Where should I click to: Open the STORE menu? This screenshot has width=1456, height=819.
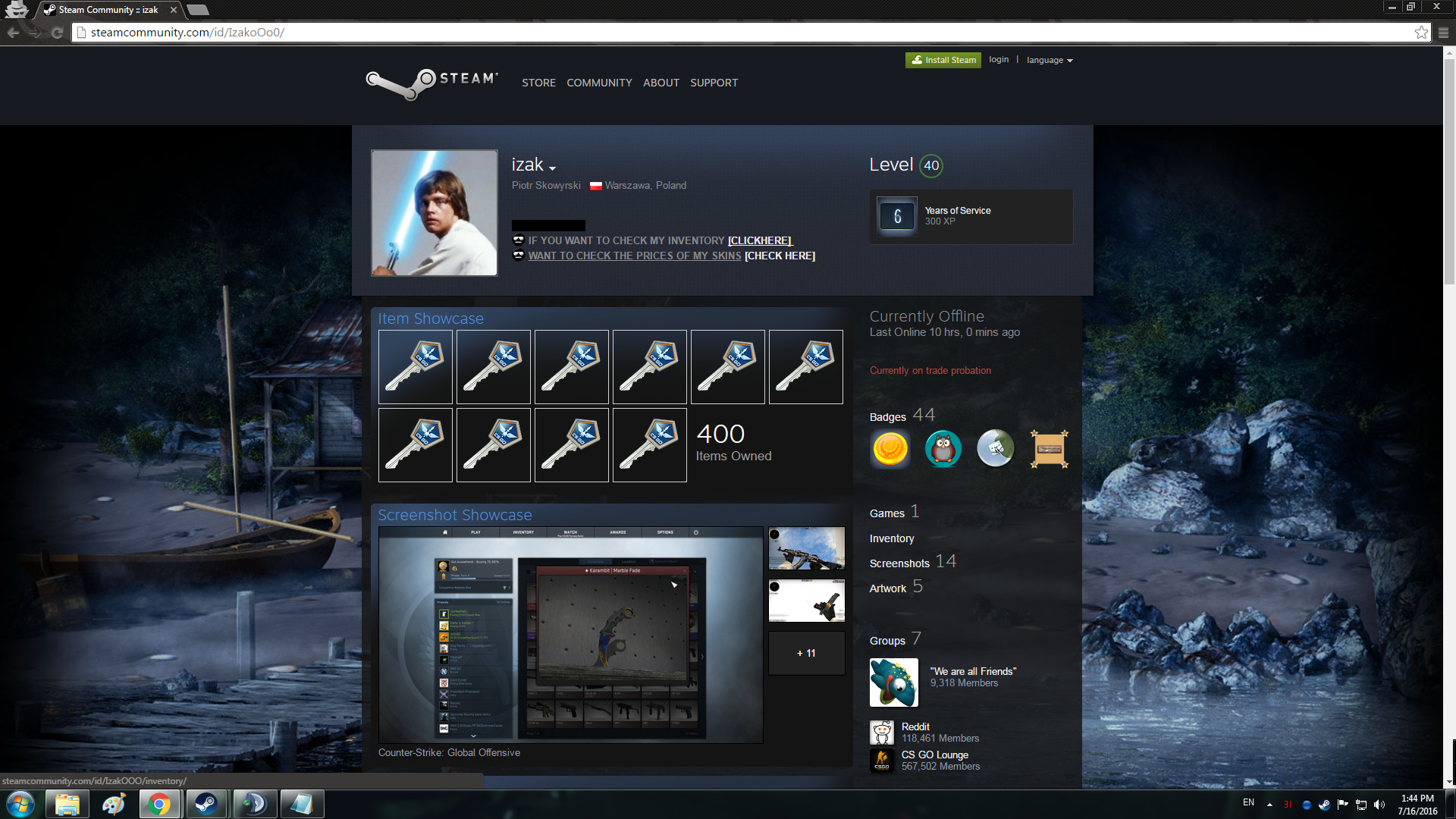click(538, 83)
